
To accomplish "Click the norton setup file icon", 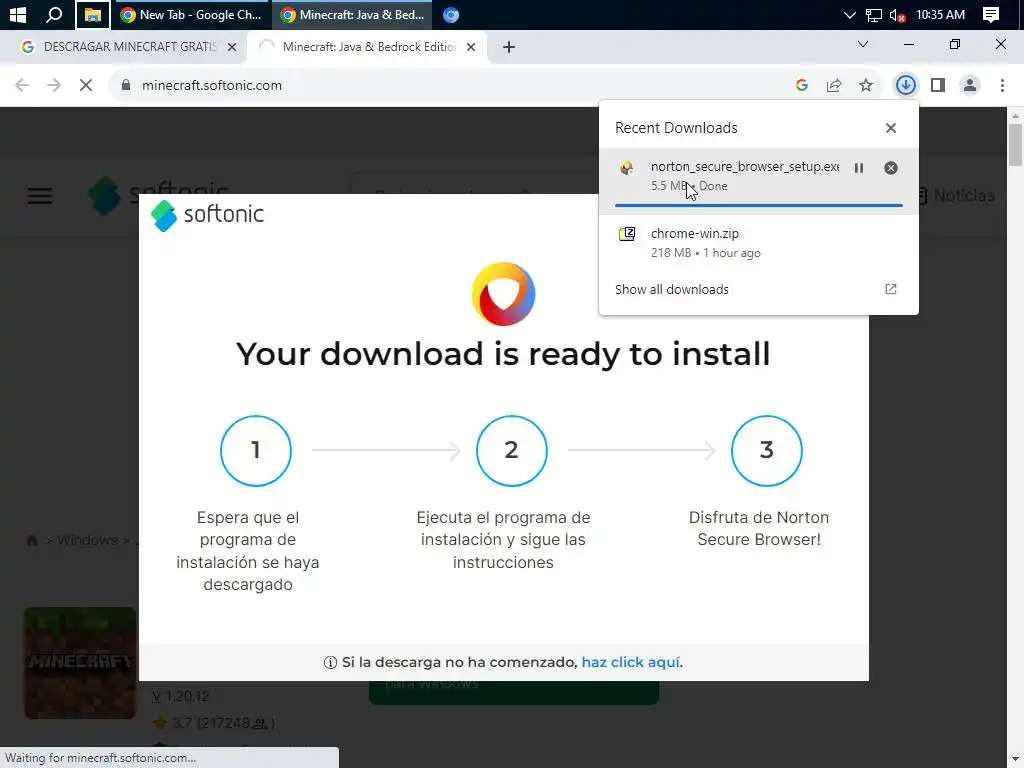I will click(627, 168).
